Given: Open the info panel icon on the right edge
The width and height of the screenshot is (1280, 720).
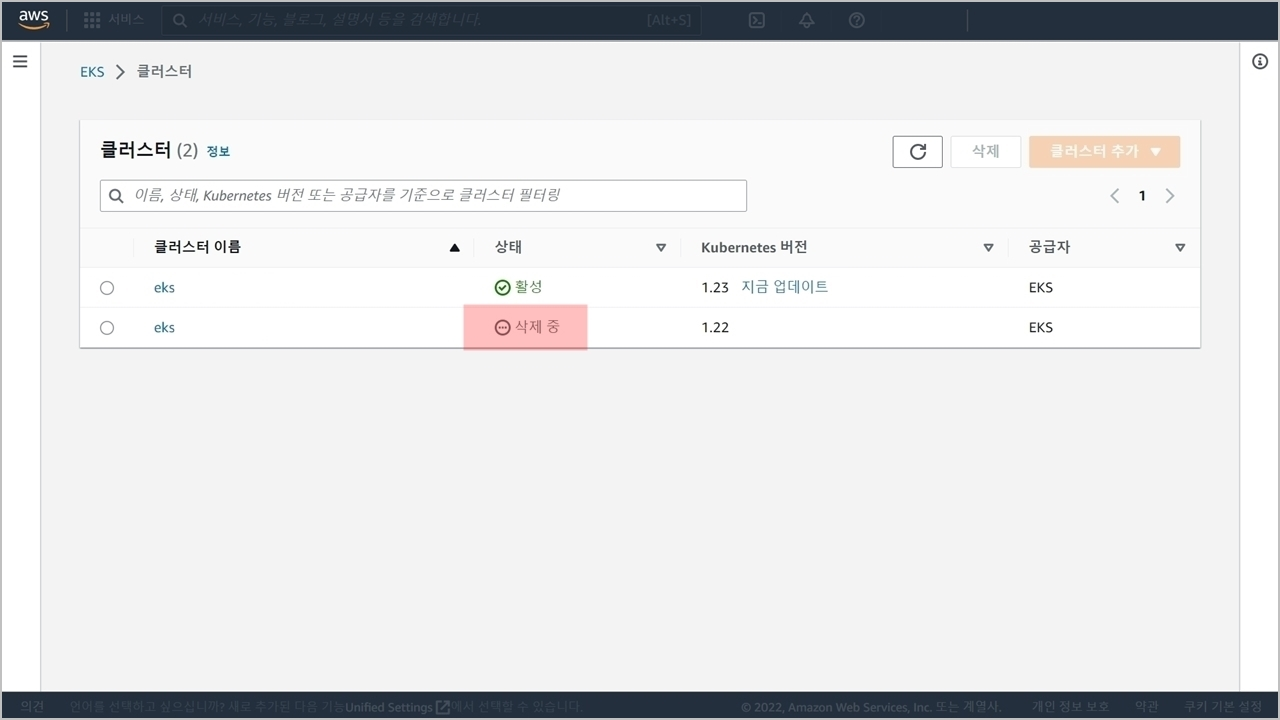Looking at the screenshot, I should point(1260,62).
